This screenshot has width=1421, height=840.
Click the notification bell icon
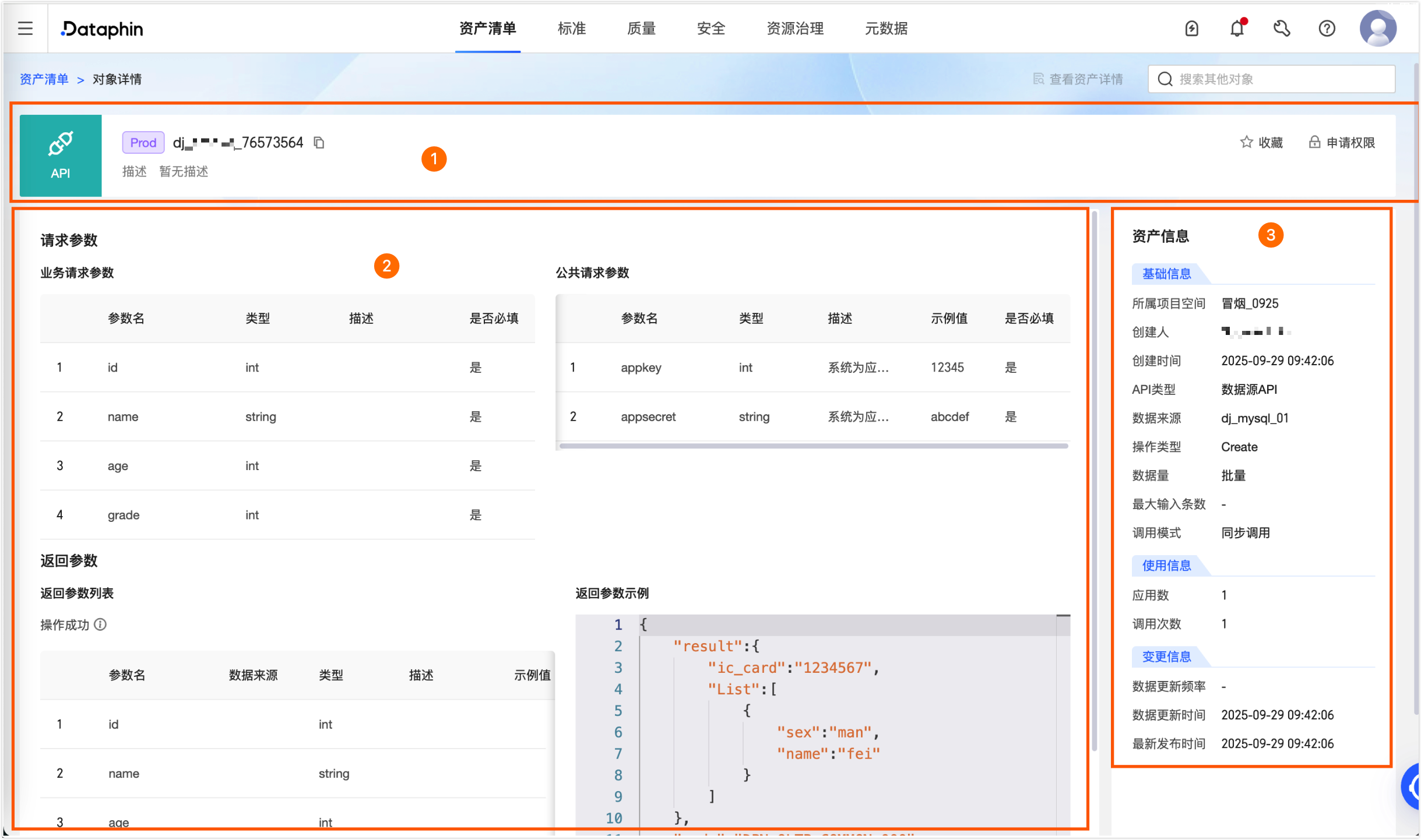click(x=1236, y=28)
